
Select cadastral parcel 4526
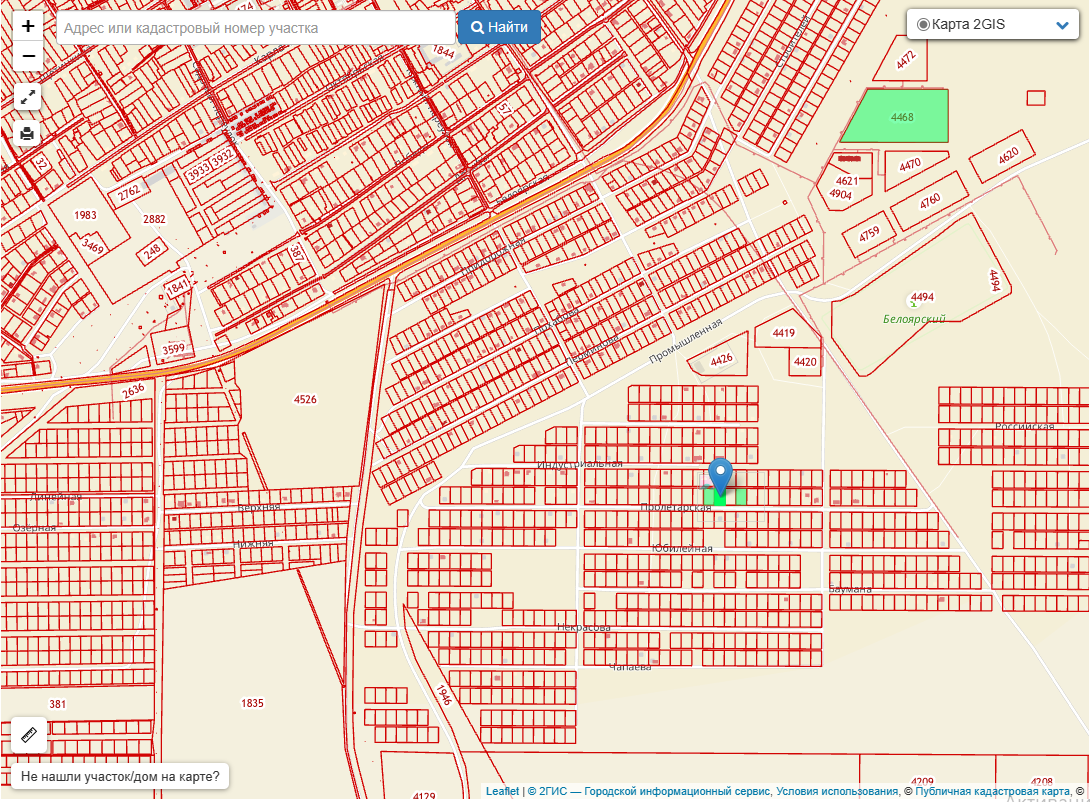tap(305, 400)
